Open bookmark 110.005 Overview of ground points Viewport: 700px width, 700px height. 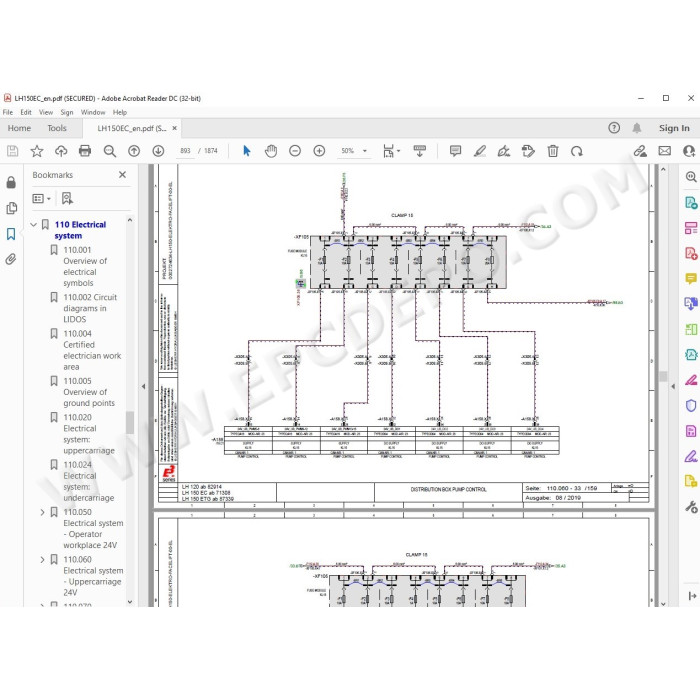pos(89,392)
